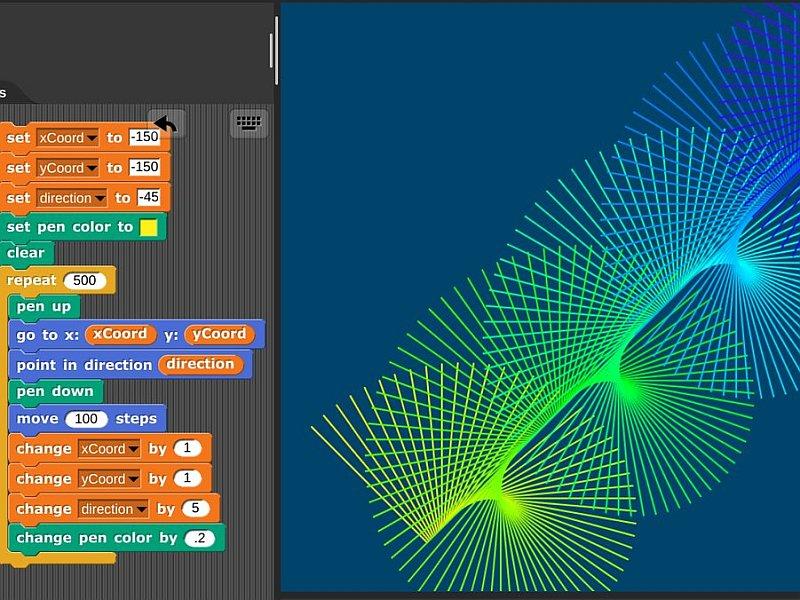Click the repeat count field showing 500
Image resolution: width=800 pixels, height=600 pixels.
[85, 281]
